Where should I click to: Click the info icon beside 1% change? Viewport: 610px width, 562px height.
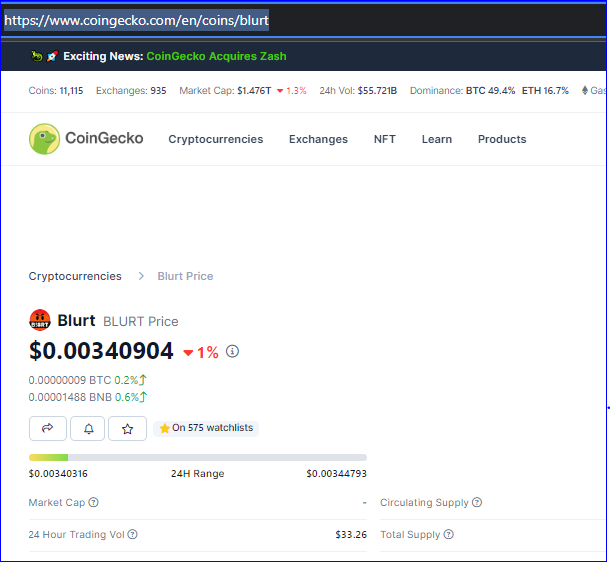coord(232,352)
